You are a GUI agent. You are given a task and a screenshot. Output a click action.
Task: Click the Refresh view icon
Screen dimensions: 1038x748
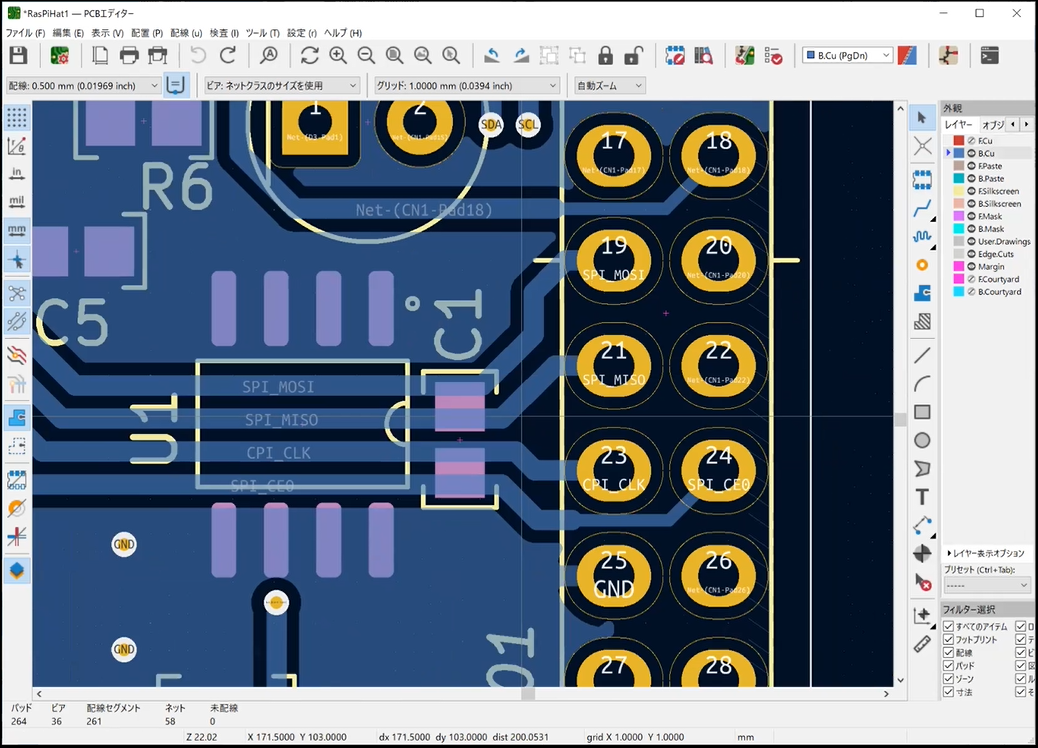tap(309, 56)
